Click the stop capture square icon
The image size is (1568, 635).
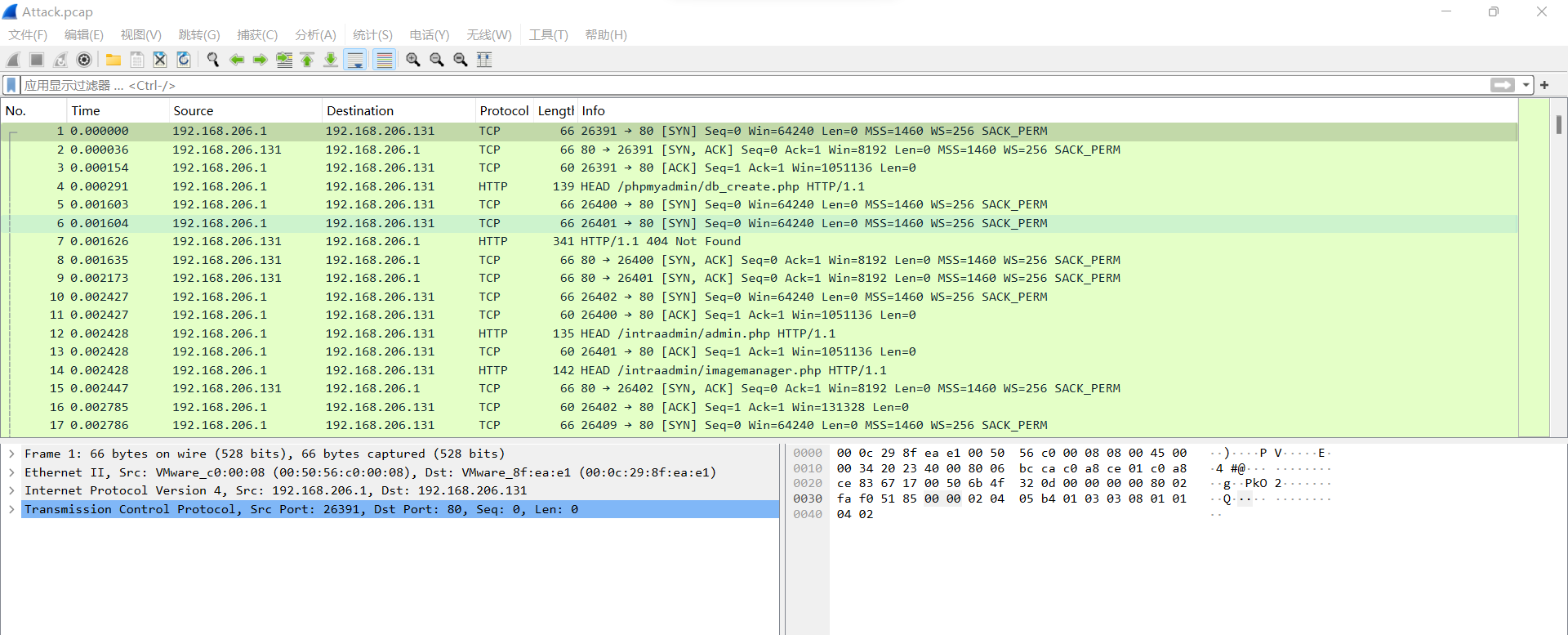pyautogui.click(x=37, y=60)
